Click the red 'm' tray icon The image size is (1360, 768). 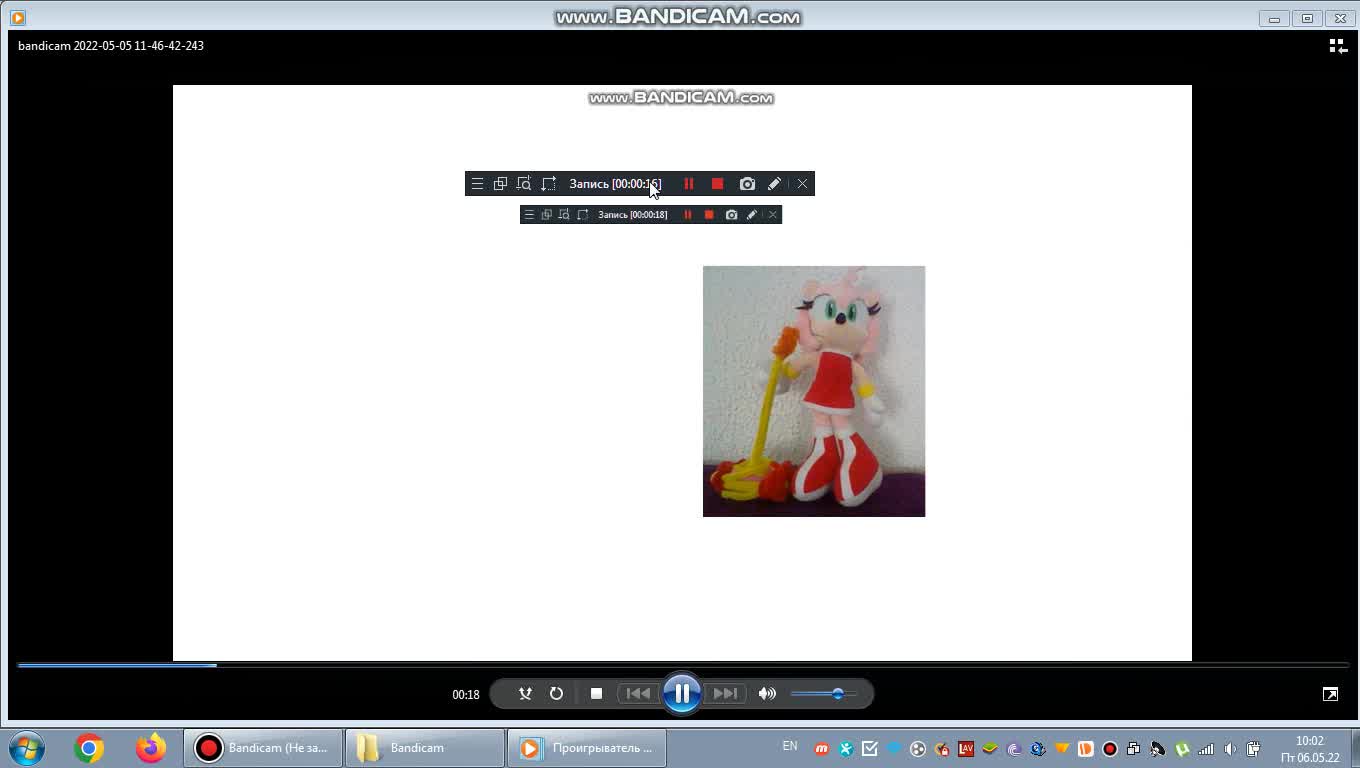pos(822,749)
